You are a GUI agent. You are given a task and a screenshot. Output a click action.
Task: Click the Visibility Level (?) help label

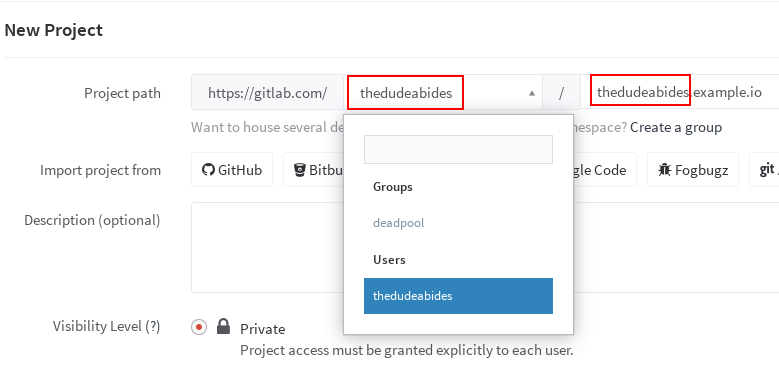(106, 326)
